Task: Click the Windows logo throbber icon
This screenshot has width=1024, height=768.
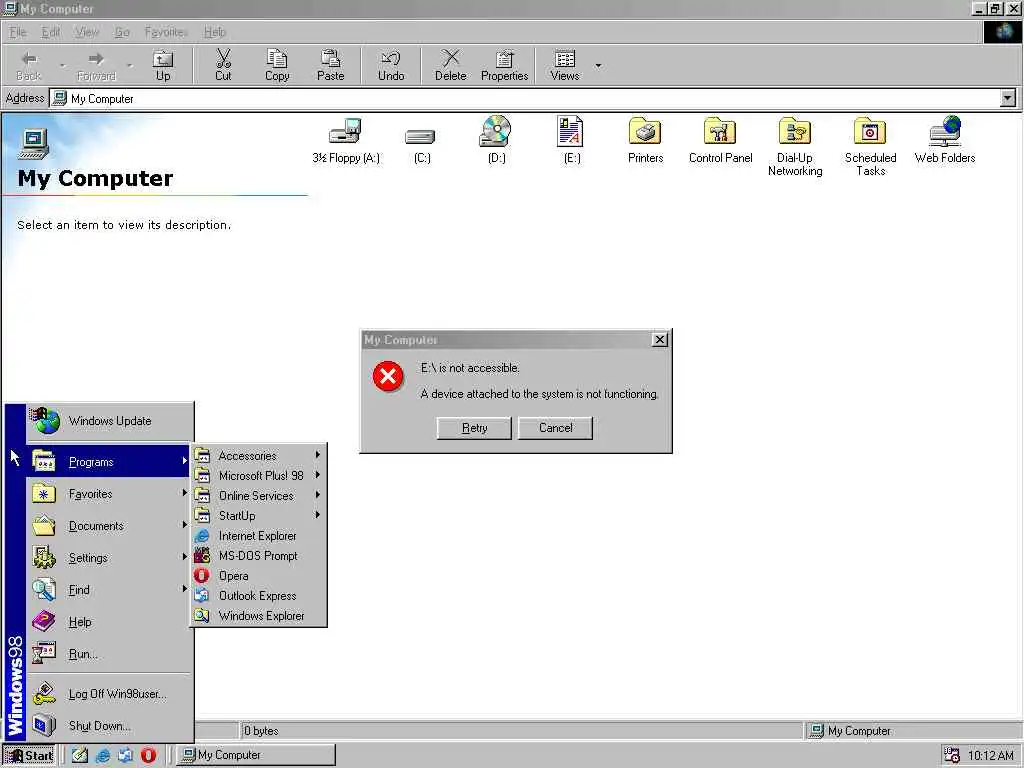Action: click(x=1003, y=32)
